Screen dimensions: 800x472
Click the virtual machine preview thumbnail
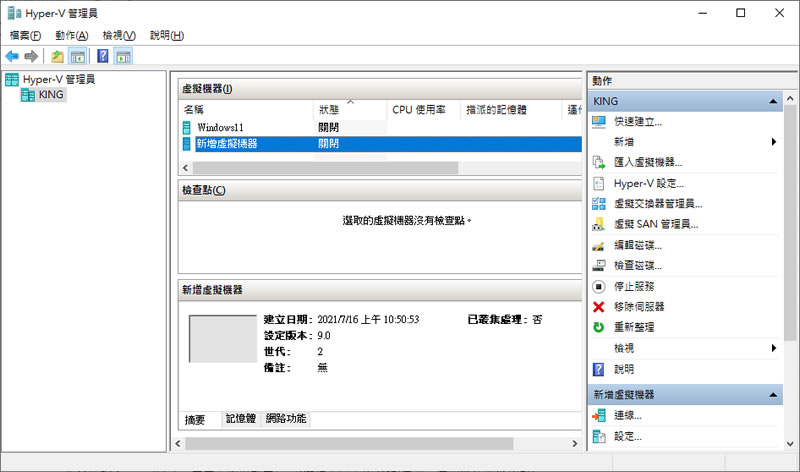[223, 339]
